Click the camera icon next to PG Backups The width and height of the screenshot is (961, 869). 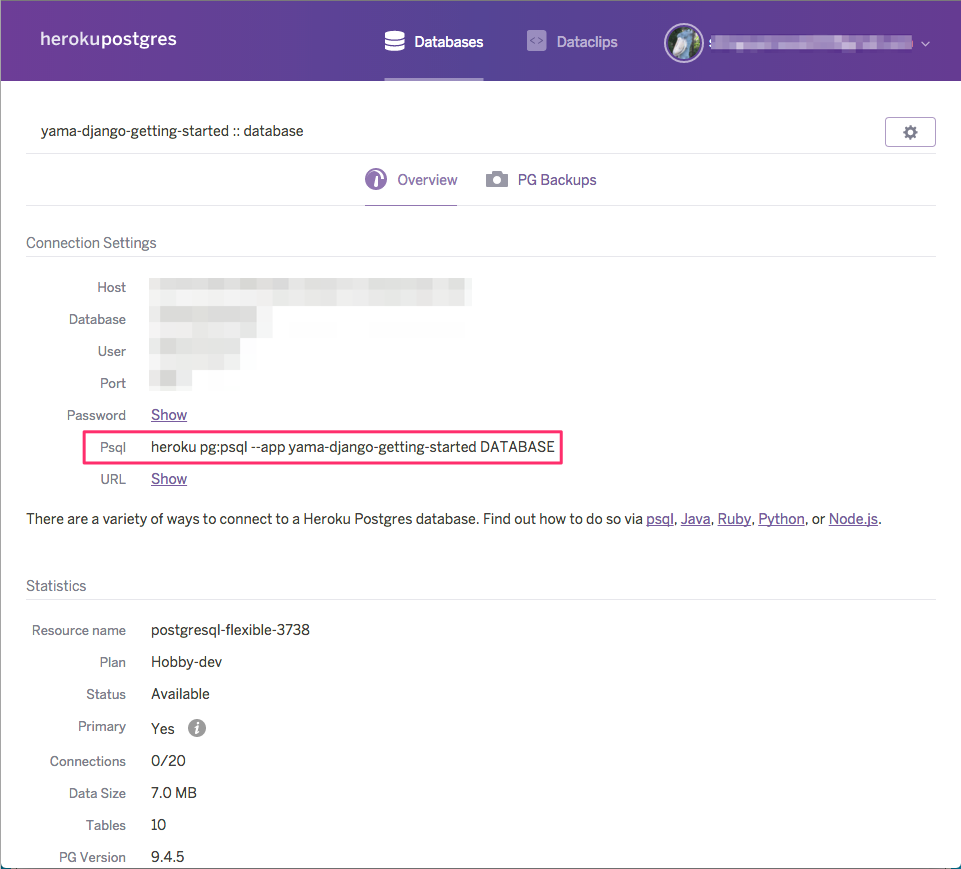tap(496, 179)
